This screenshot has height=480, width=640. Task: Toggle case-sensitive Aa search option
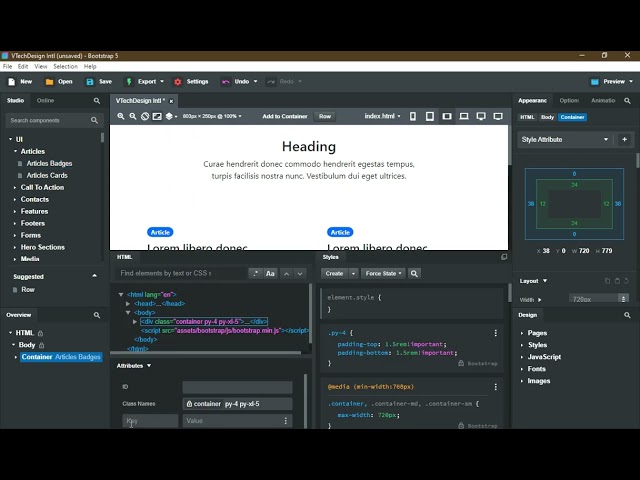270,273
